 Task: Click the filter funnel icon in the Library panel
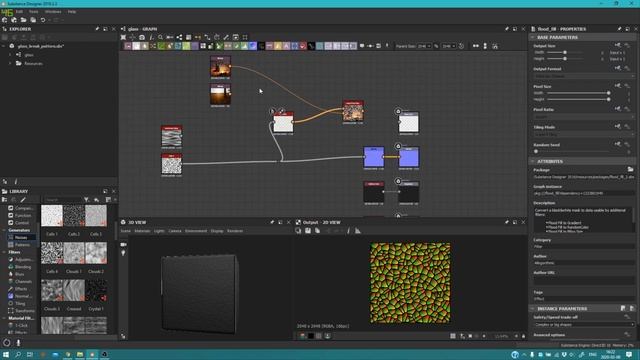87,200
